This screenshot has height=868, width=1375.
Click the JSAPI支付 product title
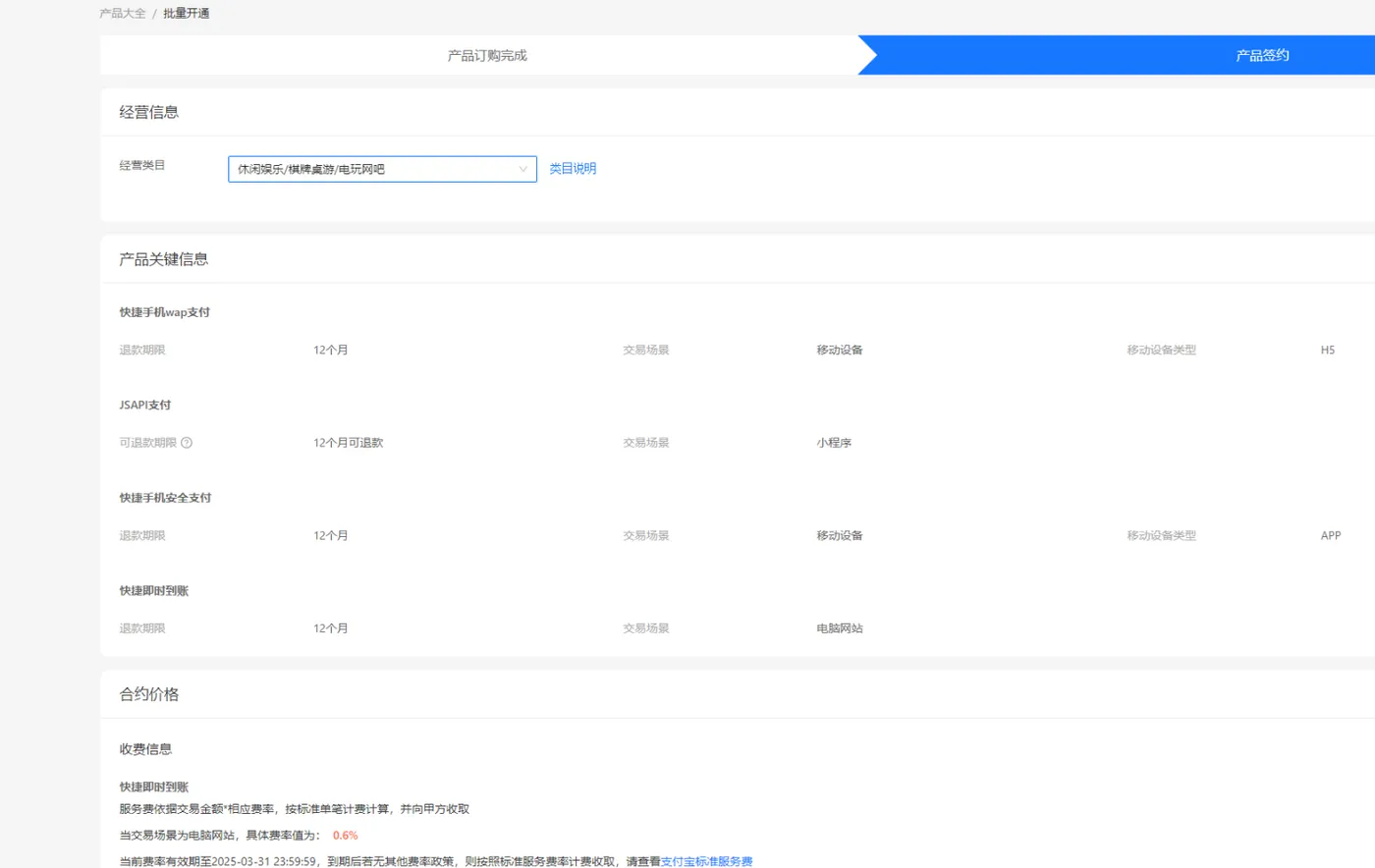pos(145,405)
